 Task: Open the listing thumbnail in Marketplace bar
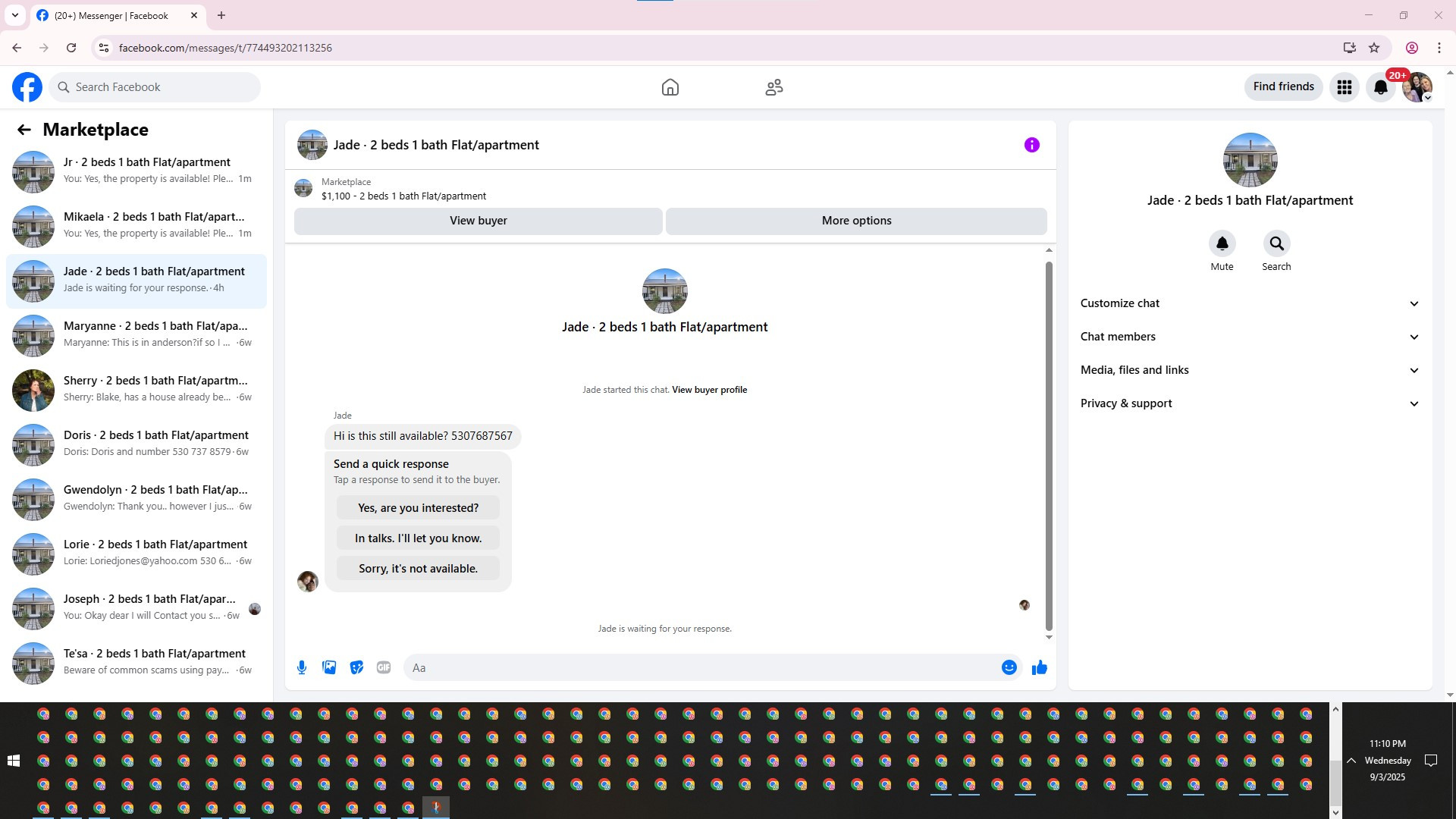303,188
